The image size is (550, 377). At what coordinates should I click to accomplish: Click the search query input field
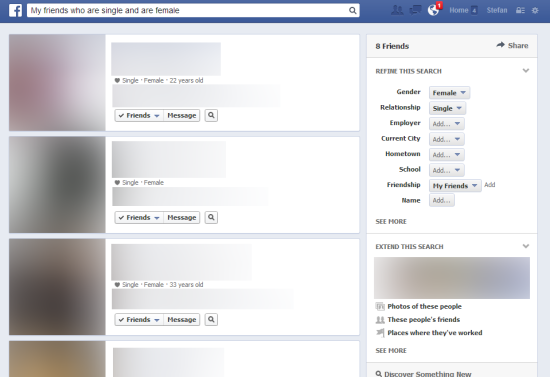[x=188, y=11]
